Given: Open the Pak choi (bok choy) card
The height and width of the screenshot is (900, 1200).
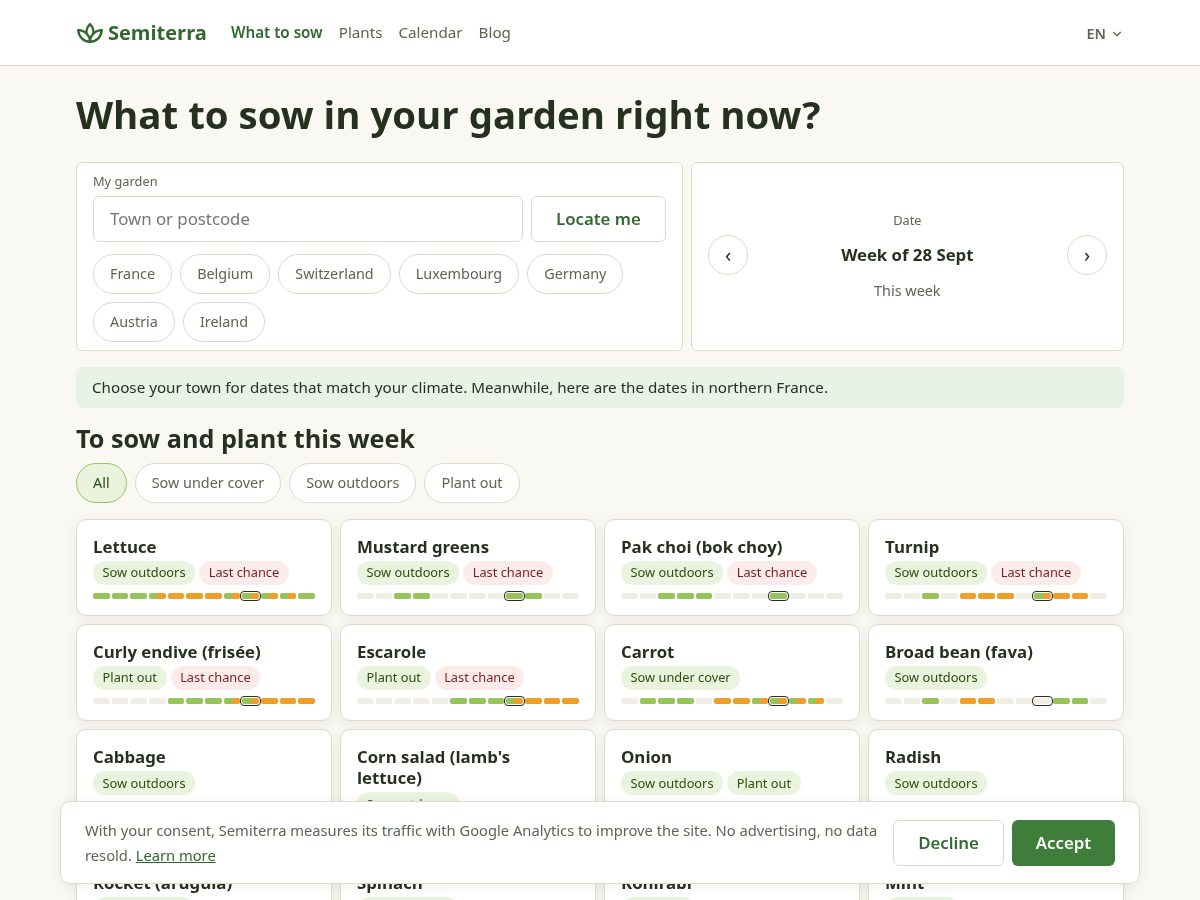Looking at the screenshot, I should coord(732,567).
